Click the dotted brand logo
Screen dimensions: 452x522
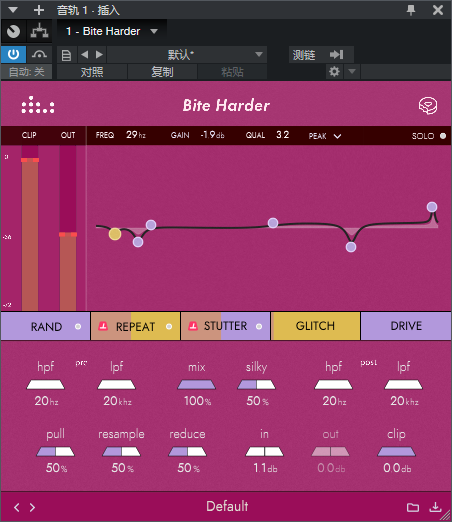(x=38, y=105)
